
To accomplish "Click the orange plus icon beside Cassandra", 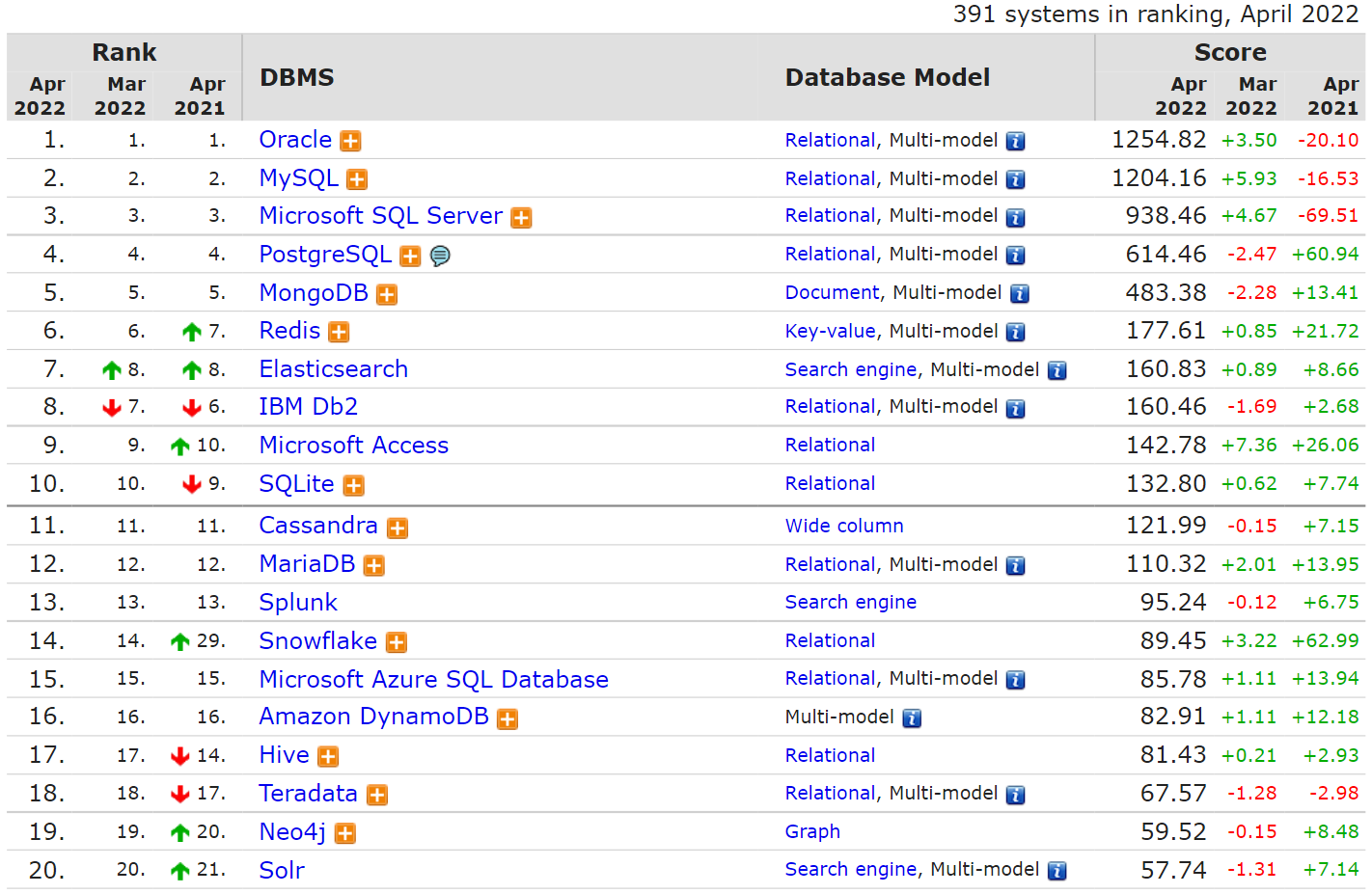I will coord(398,528).
